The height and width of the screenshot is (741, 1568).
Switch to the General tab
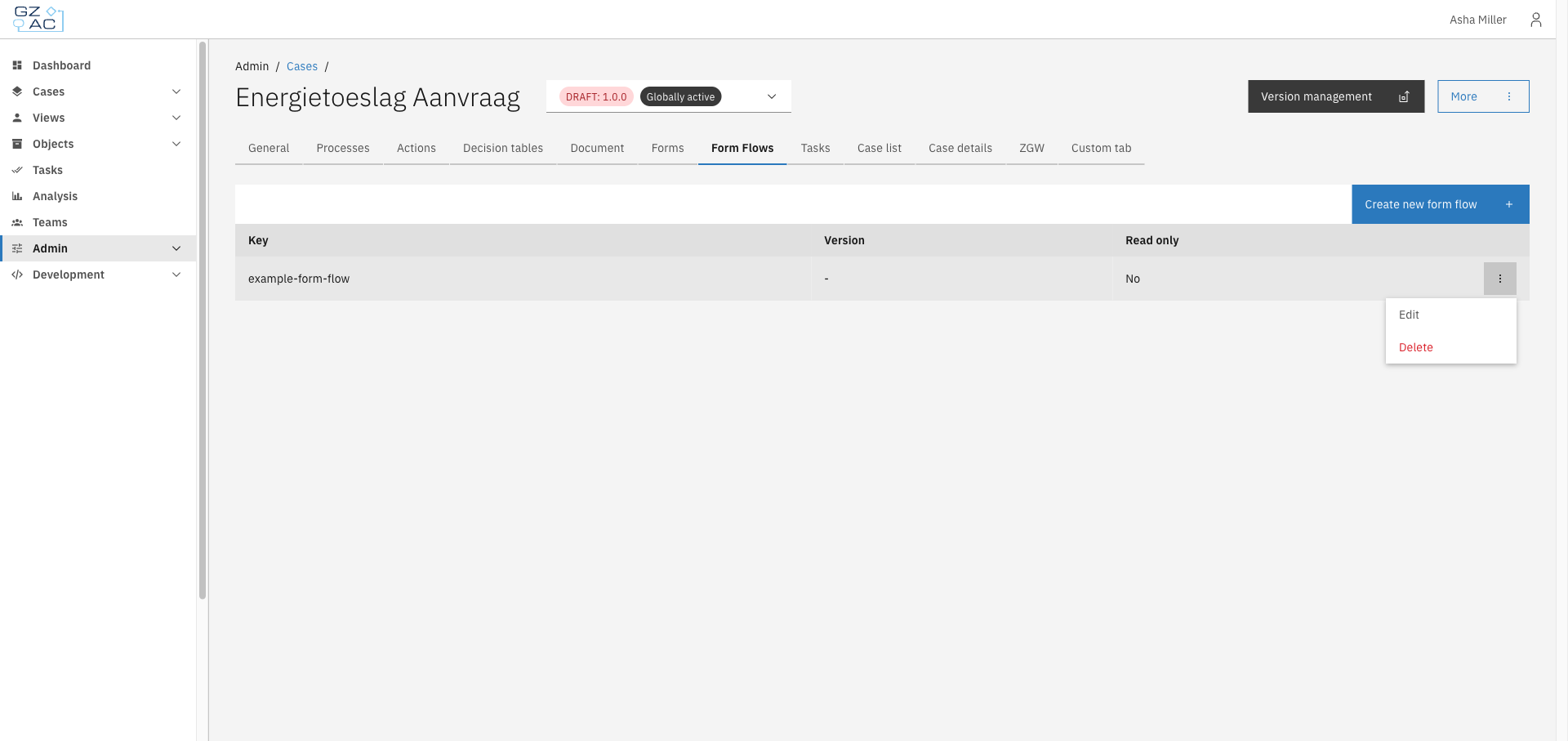[269, 148]
